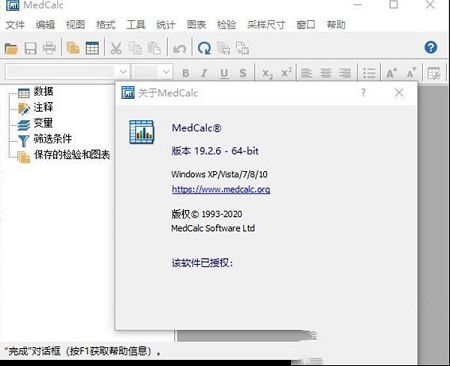This screenshot has height=366, width=450.
Task: Align text left
Action: pos(307,73)
